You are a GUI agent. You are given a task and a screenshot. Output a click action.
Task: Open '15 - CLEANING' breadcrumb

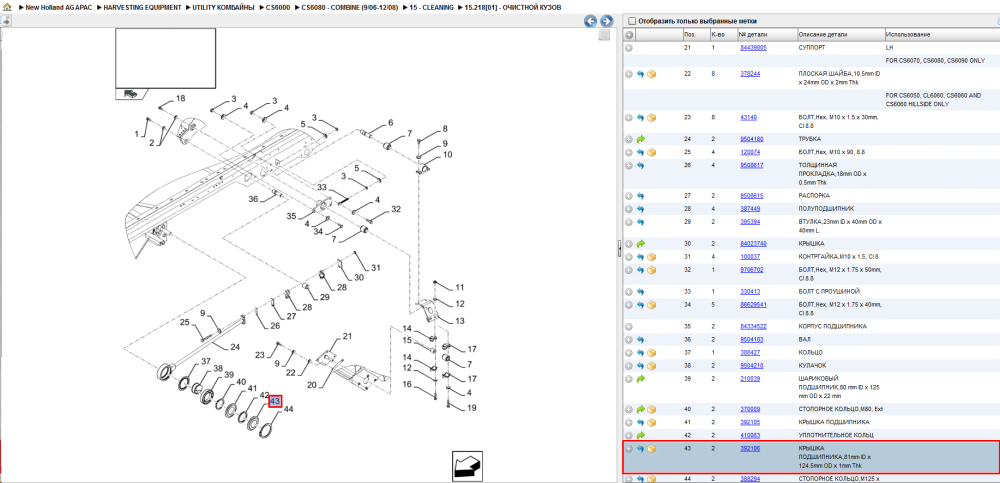click(432, 7)
